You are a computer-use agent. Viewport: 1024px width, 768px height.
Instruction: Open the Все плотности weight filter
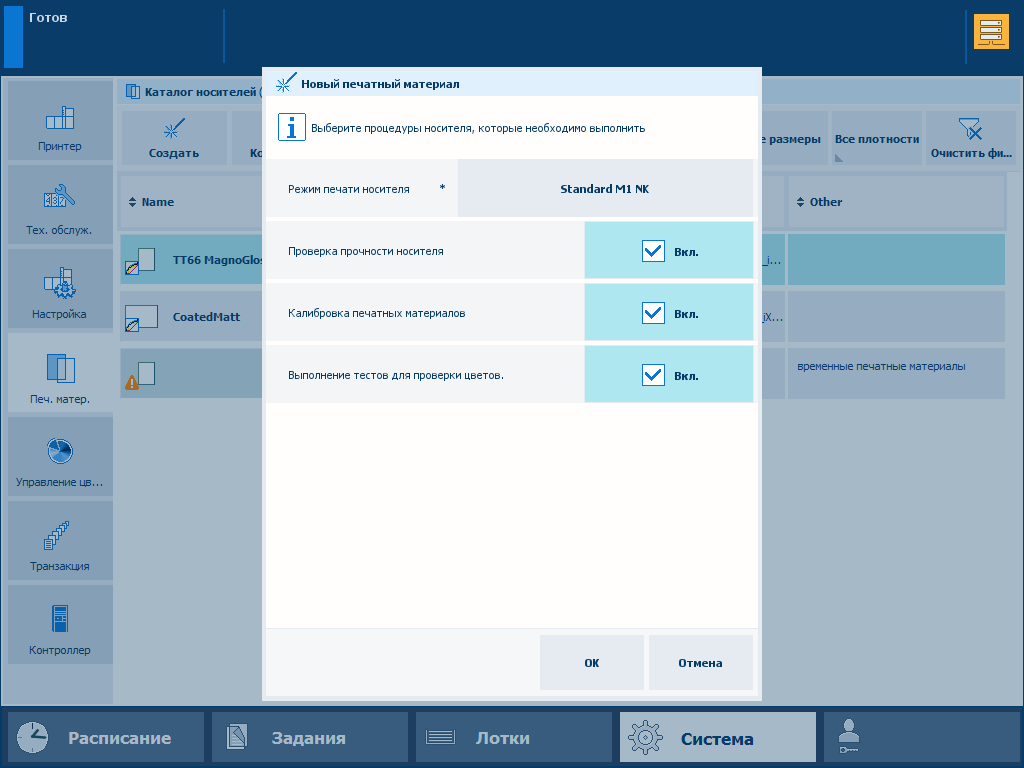point(876,138)
